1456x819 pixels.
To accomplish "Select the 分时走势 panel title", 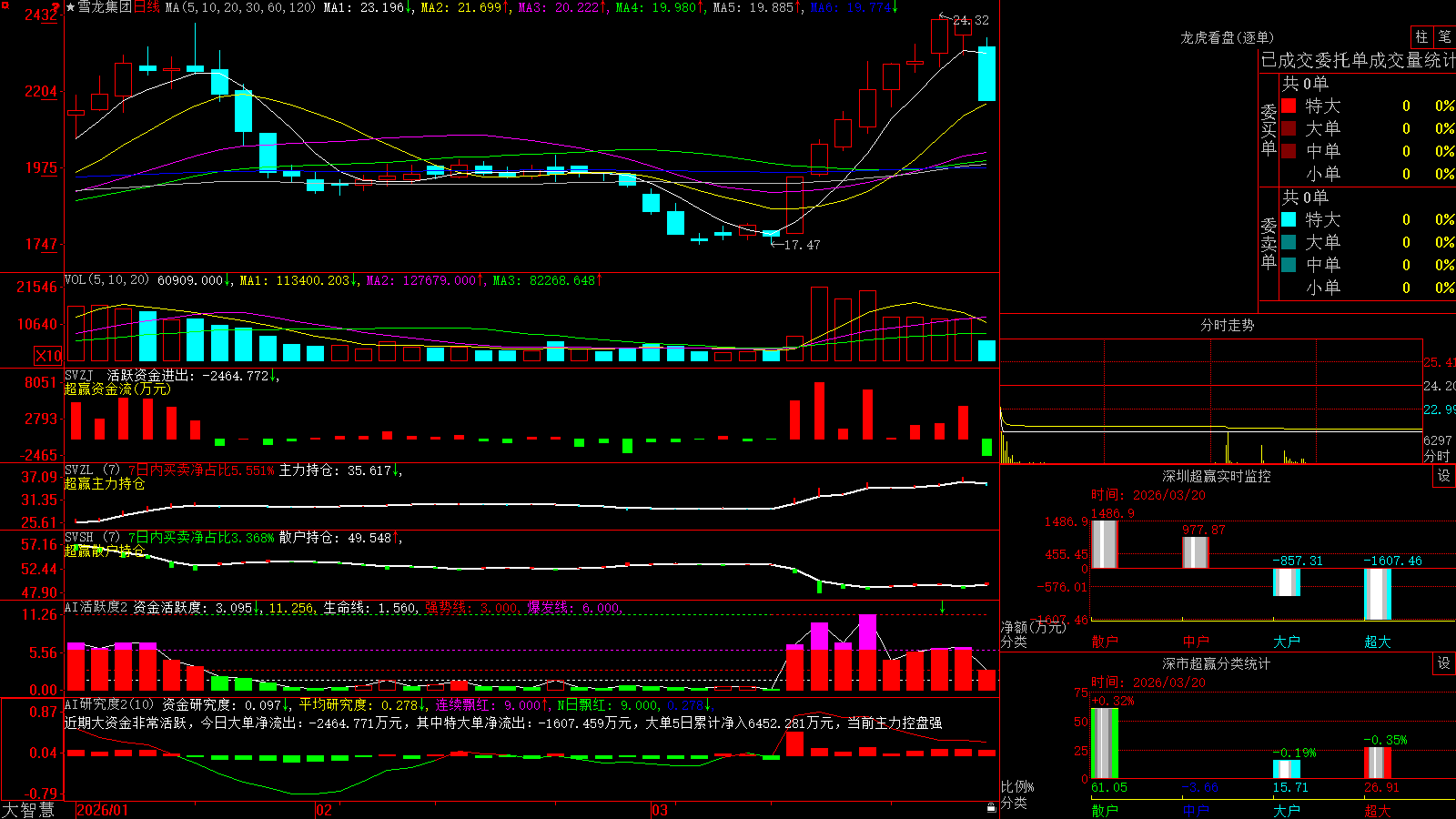I will (x=1227, y=325).
